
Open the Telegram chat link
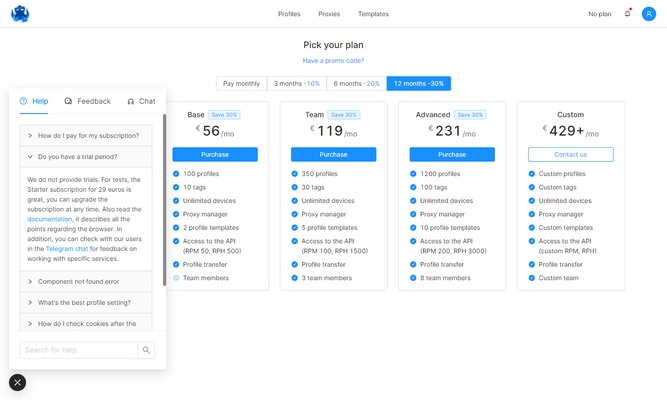(67, 249)
